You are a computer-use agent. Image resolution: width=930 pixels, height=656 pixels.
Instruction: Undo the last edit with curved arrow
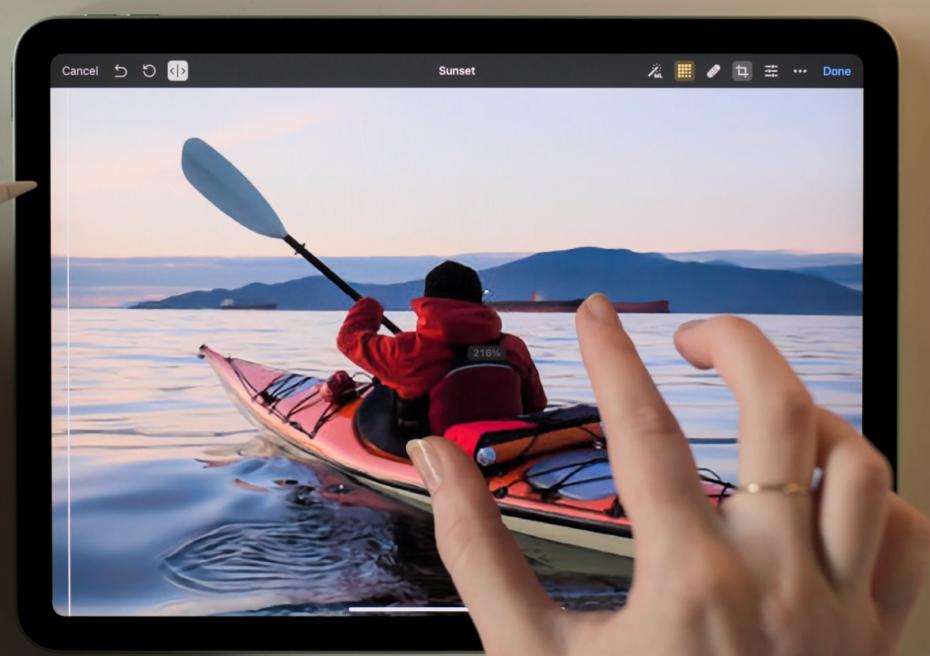[120, 71]
